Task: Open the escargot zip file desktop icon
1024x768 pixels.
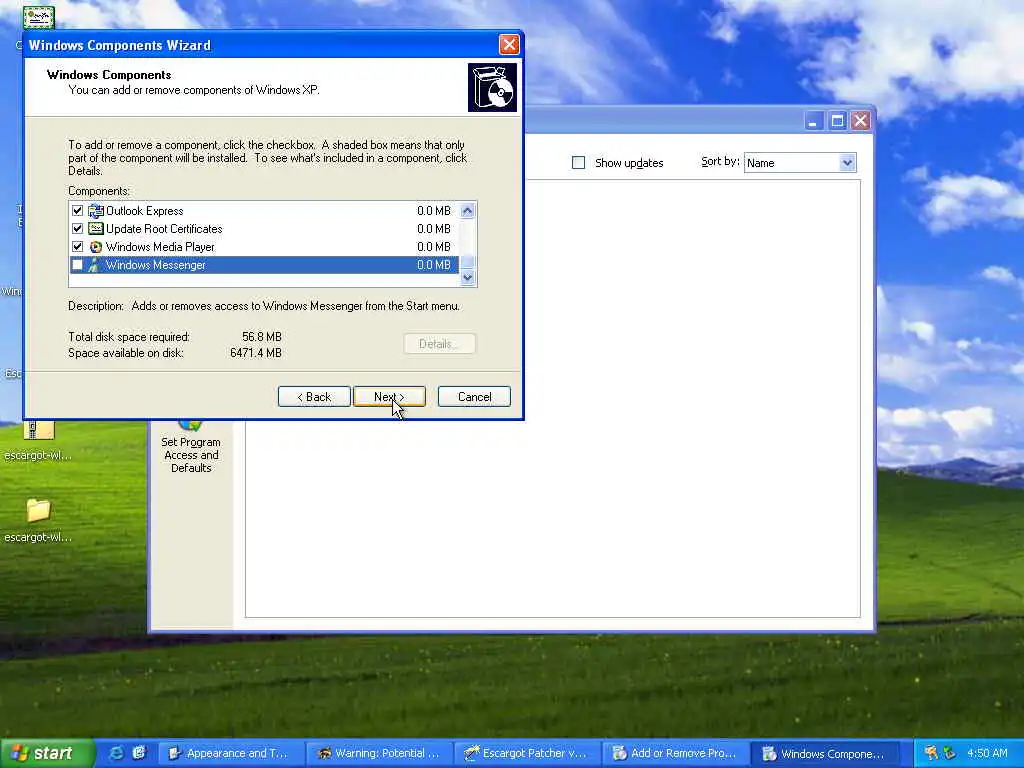Action: pos(39,430)
